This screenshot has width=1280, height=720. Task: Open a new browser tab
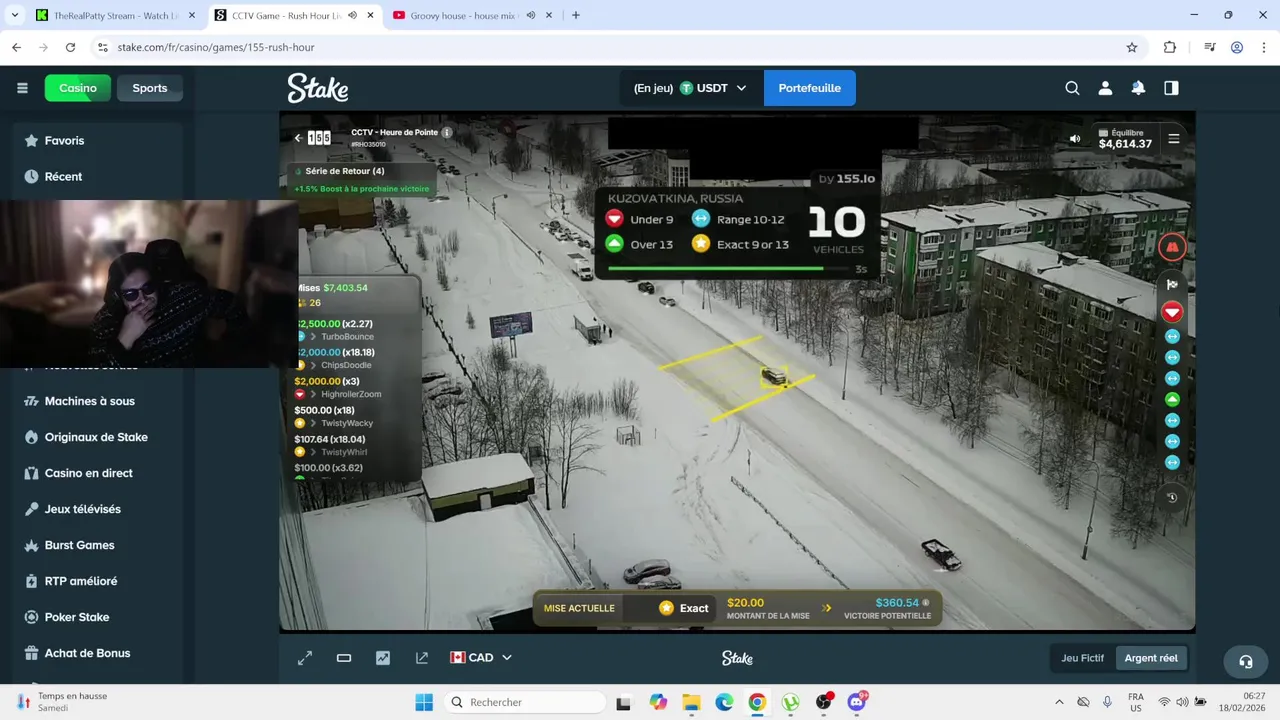coord(575,15)
